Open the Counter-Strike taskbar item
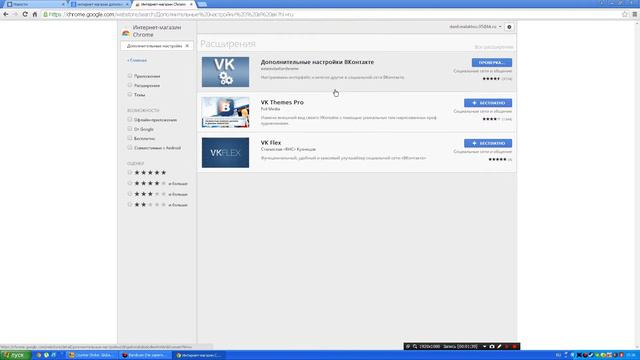This screenshot has width=640, height=360. point(91,355)
